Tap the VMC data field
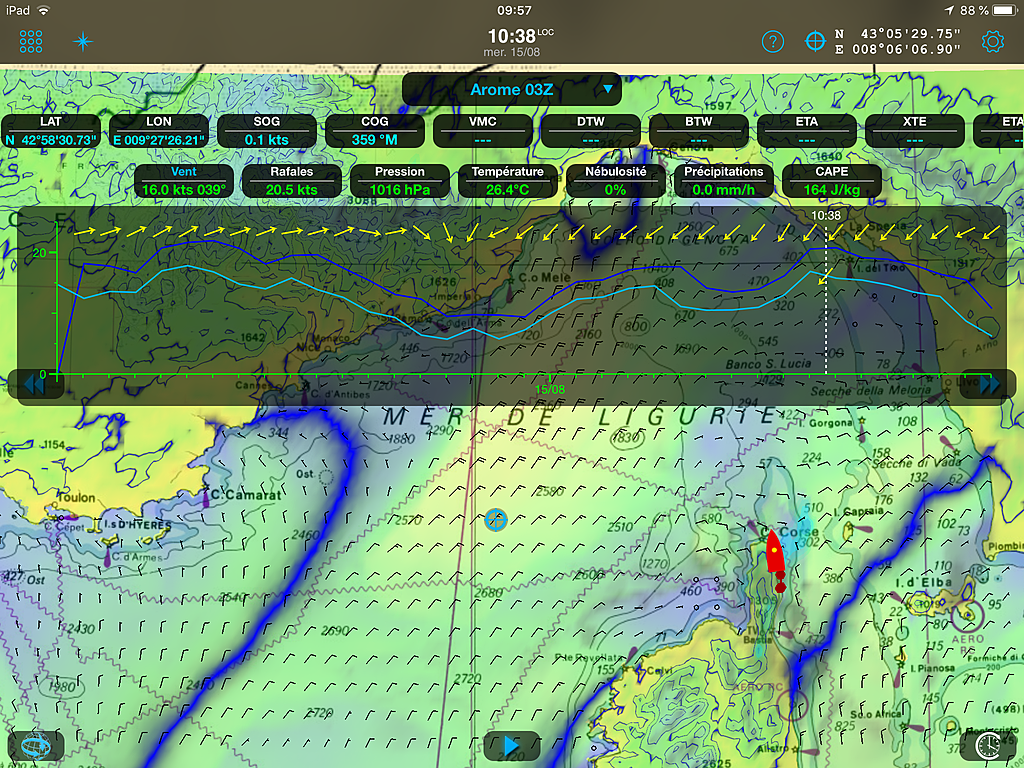The width and height of the screenshot is (1024, 768). click(x=483, y=131)
